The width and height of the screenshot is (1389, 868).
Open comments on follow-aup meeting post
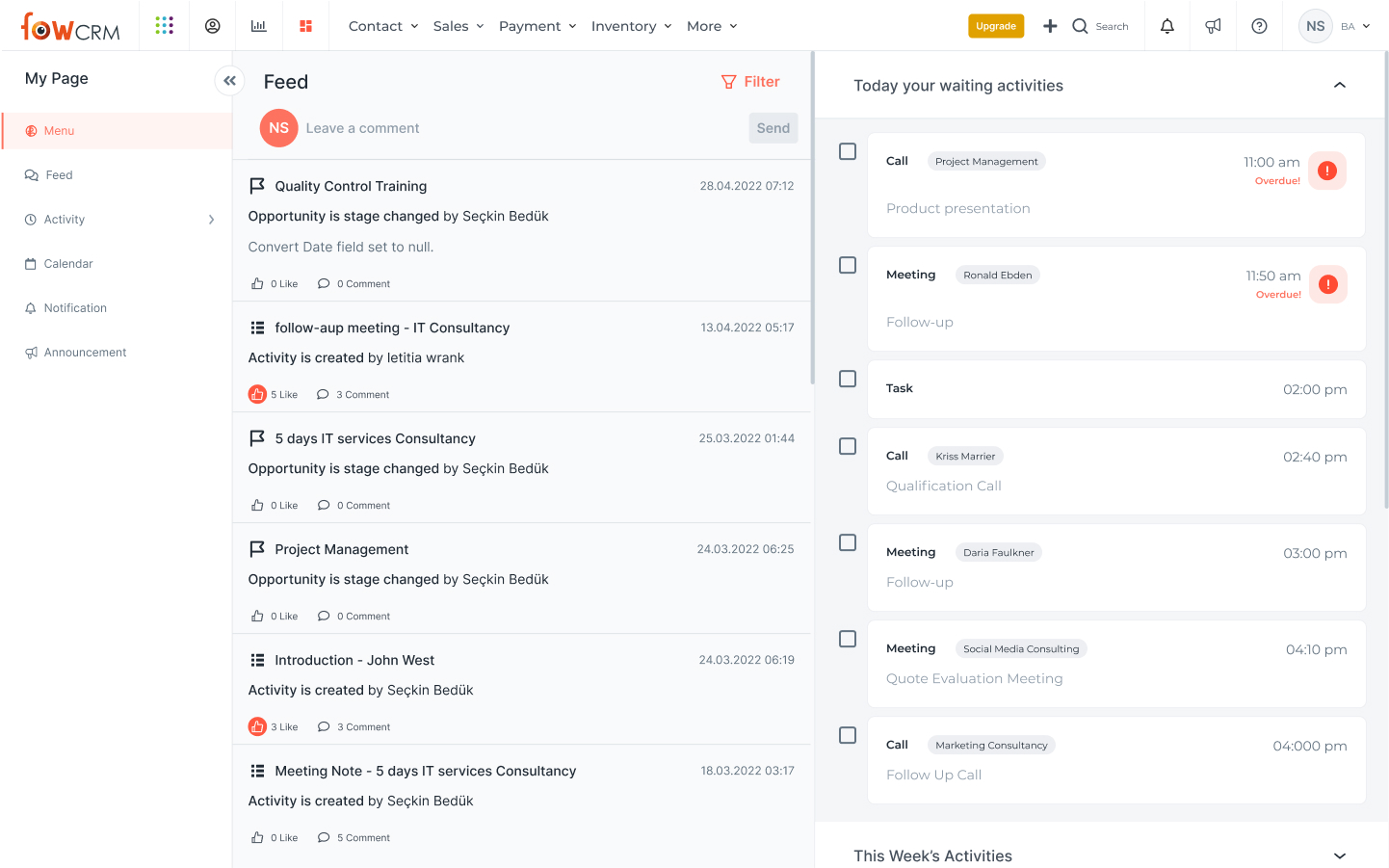[x=354, y=395]
